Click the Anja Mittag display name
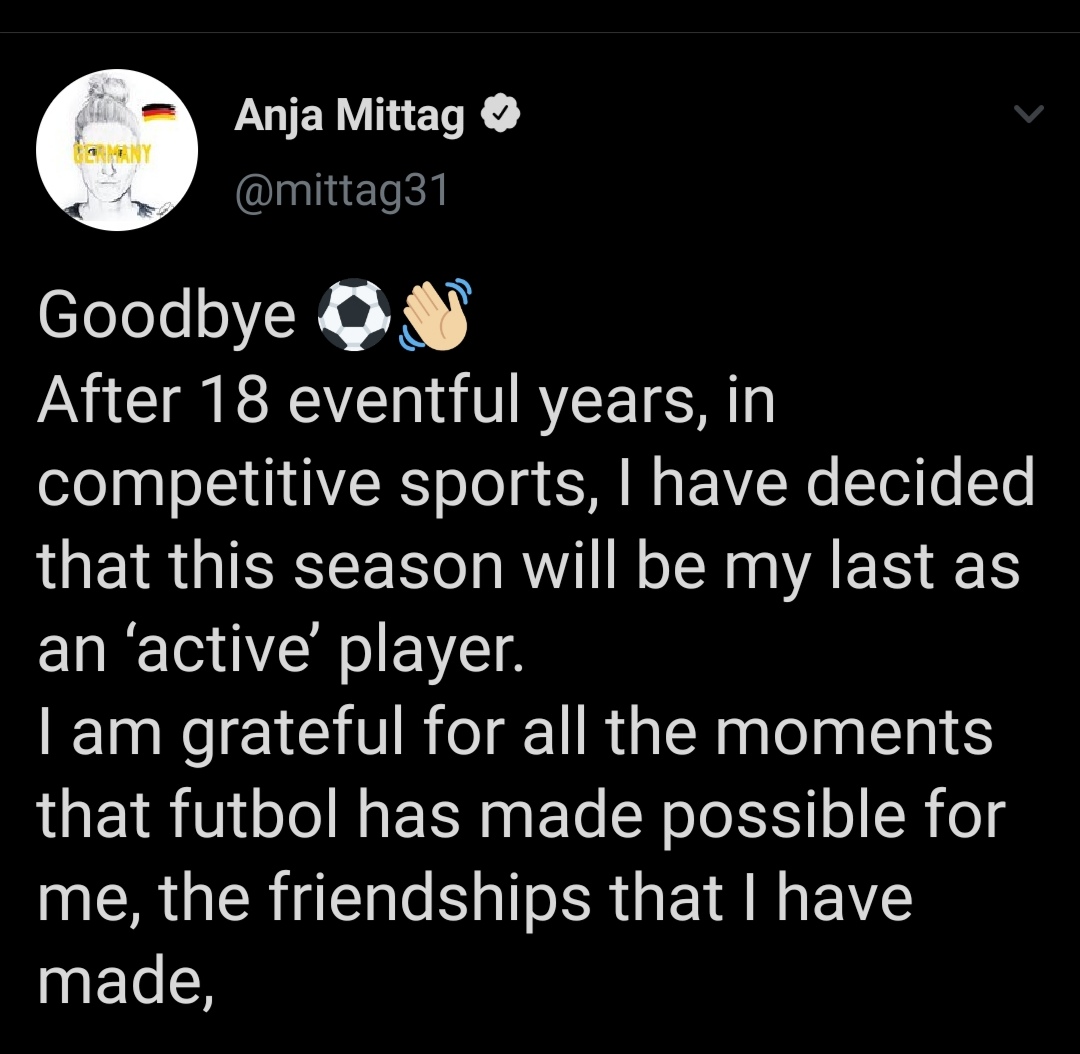Image resolution: width=1080 pixels, height=1054 pixels. 349,116
